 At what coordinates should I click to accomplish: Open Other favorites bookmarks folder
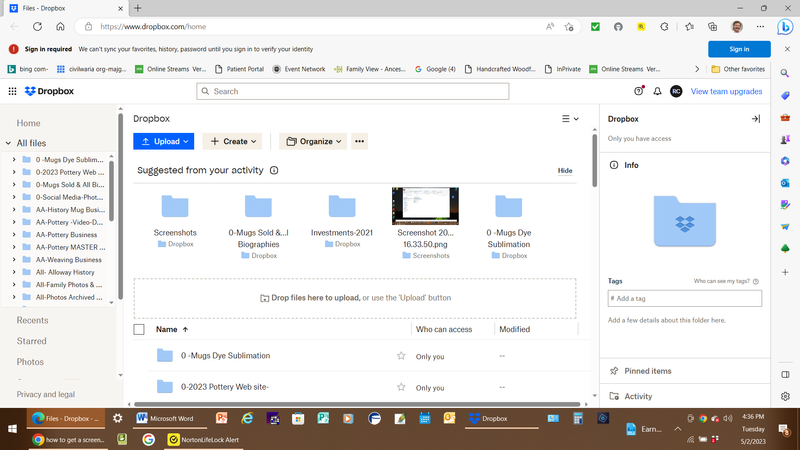tap(738, 69)
